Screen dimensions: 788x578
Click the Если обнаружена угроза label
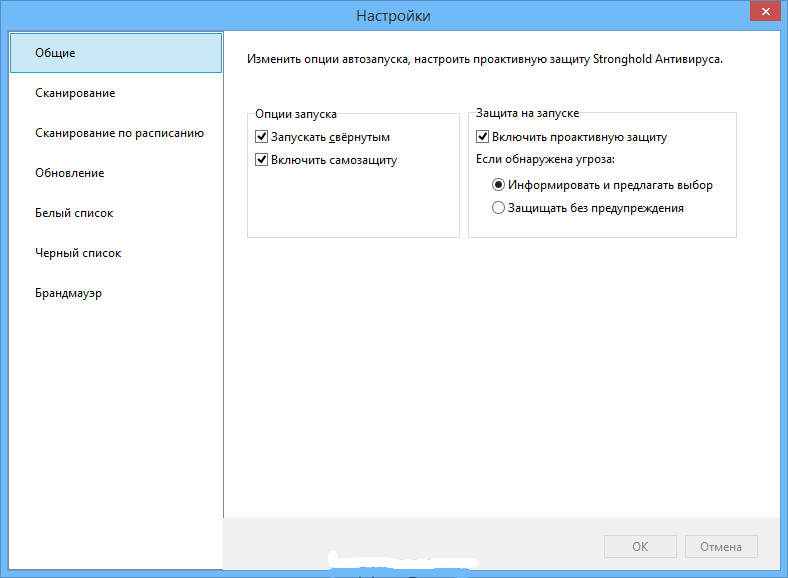coord(545,159)
